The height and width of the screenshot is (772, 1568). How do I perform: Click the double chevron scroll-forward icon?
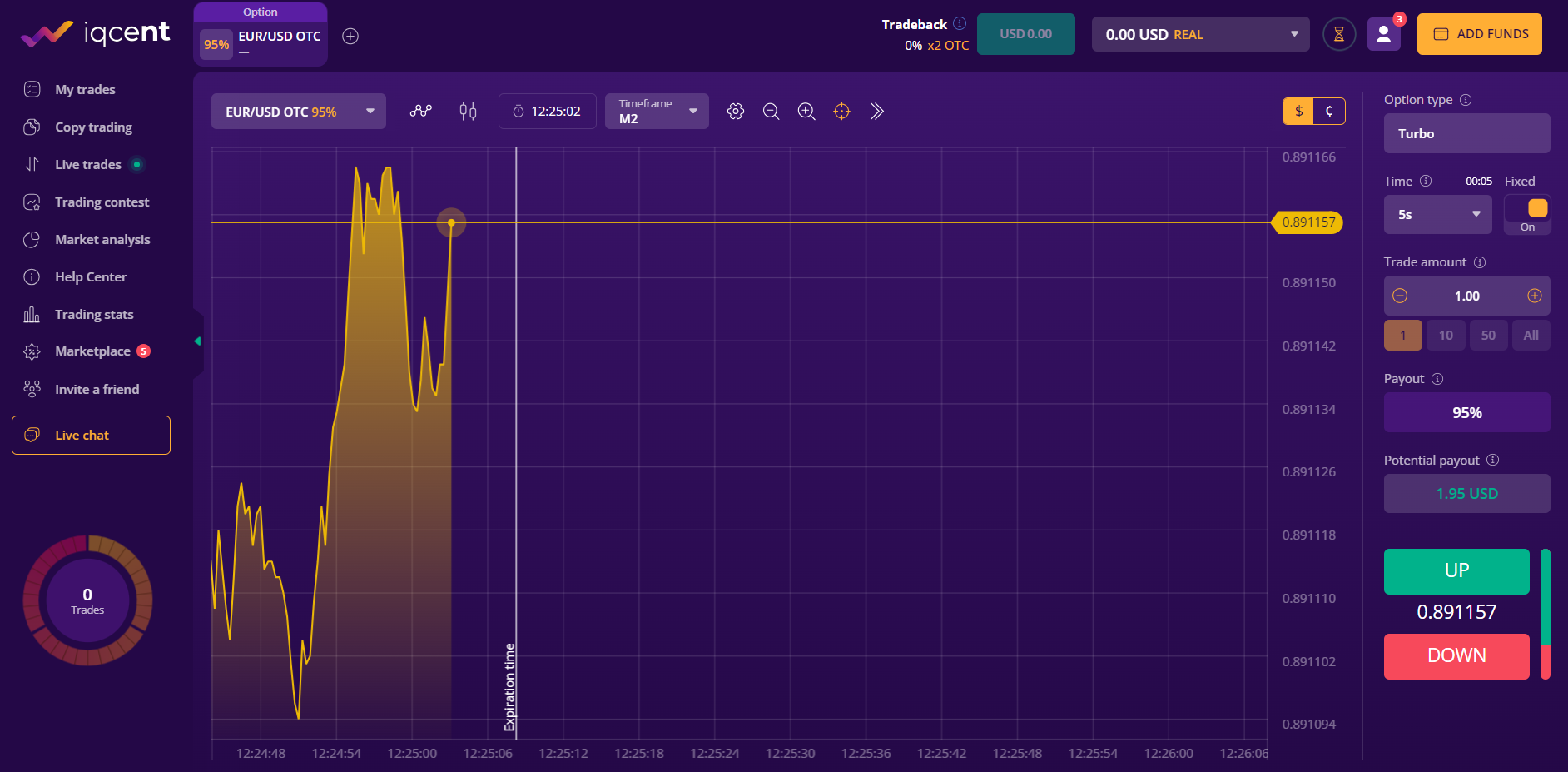point(876,112)
